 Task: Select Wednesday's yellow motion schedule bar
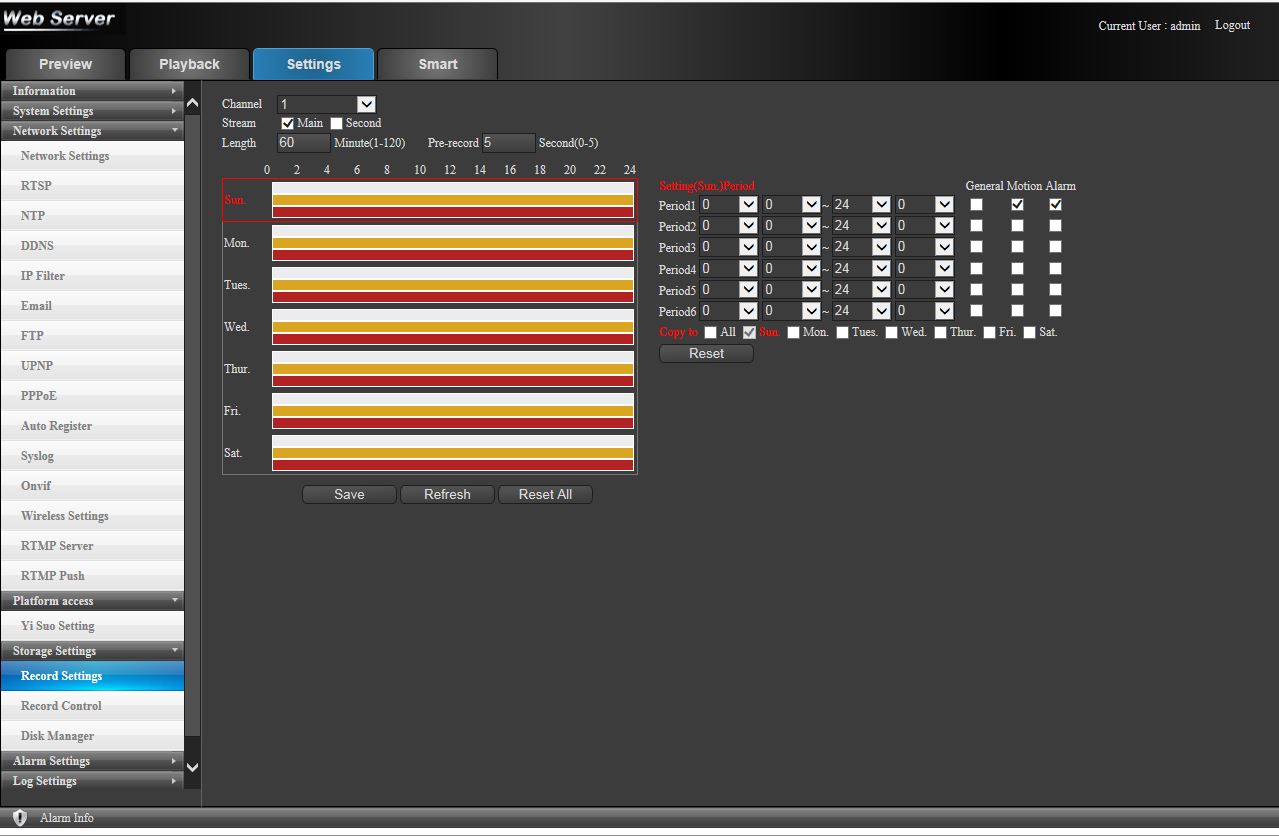click(x=452, y=327)
